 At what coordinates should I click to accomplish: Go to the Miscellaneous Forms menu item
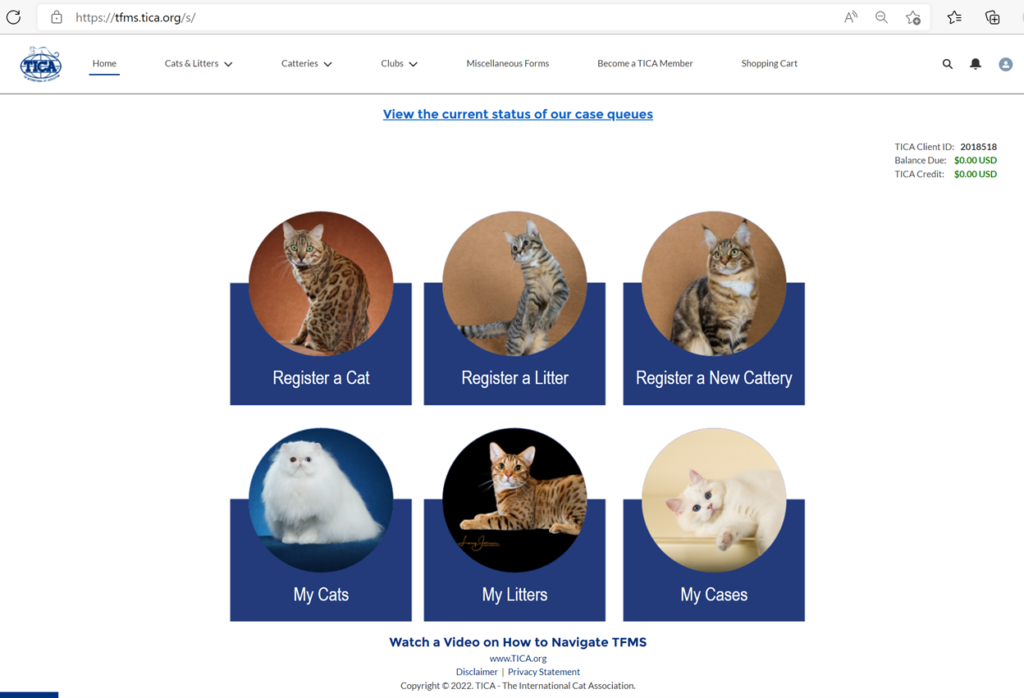(507, 63)
